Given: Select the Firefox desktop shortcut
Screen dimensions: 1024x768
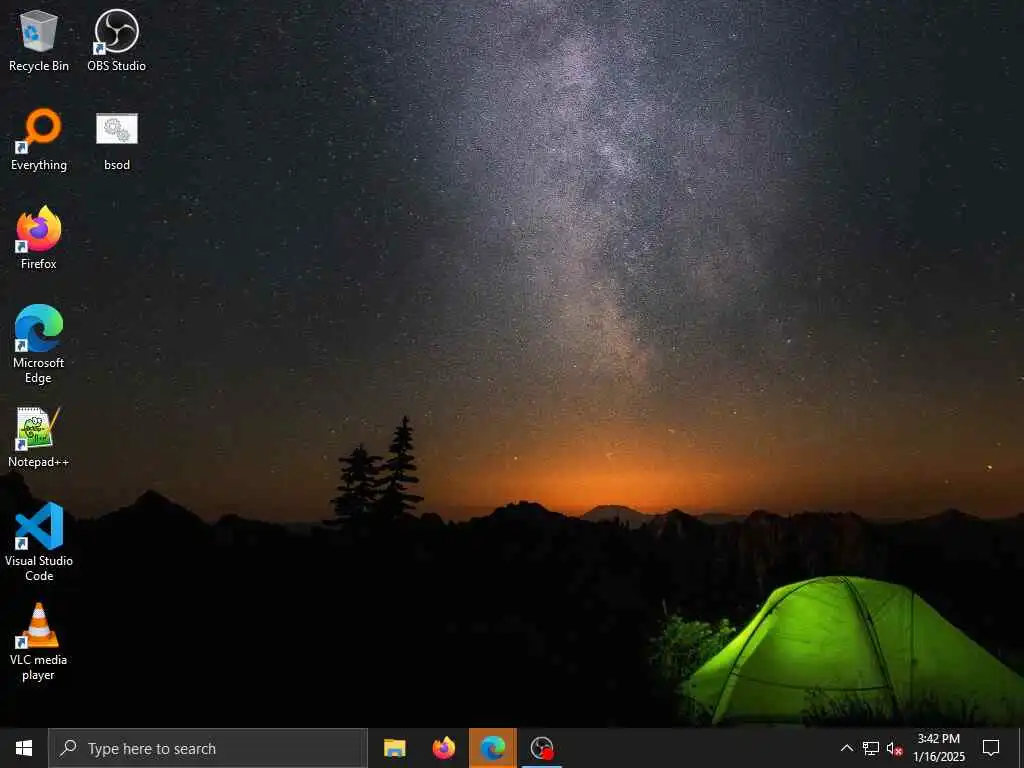Looking at the screenshot, I should click(x=39, y=238).
